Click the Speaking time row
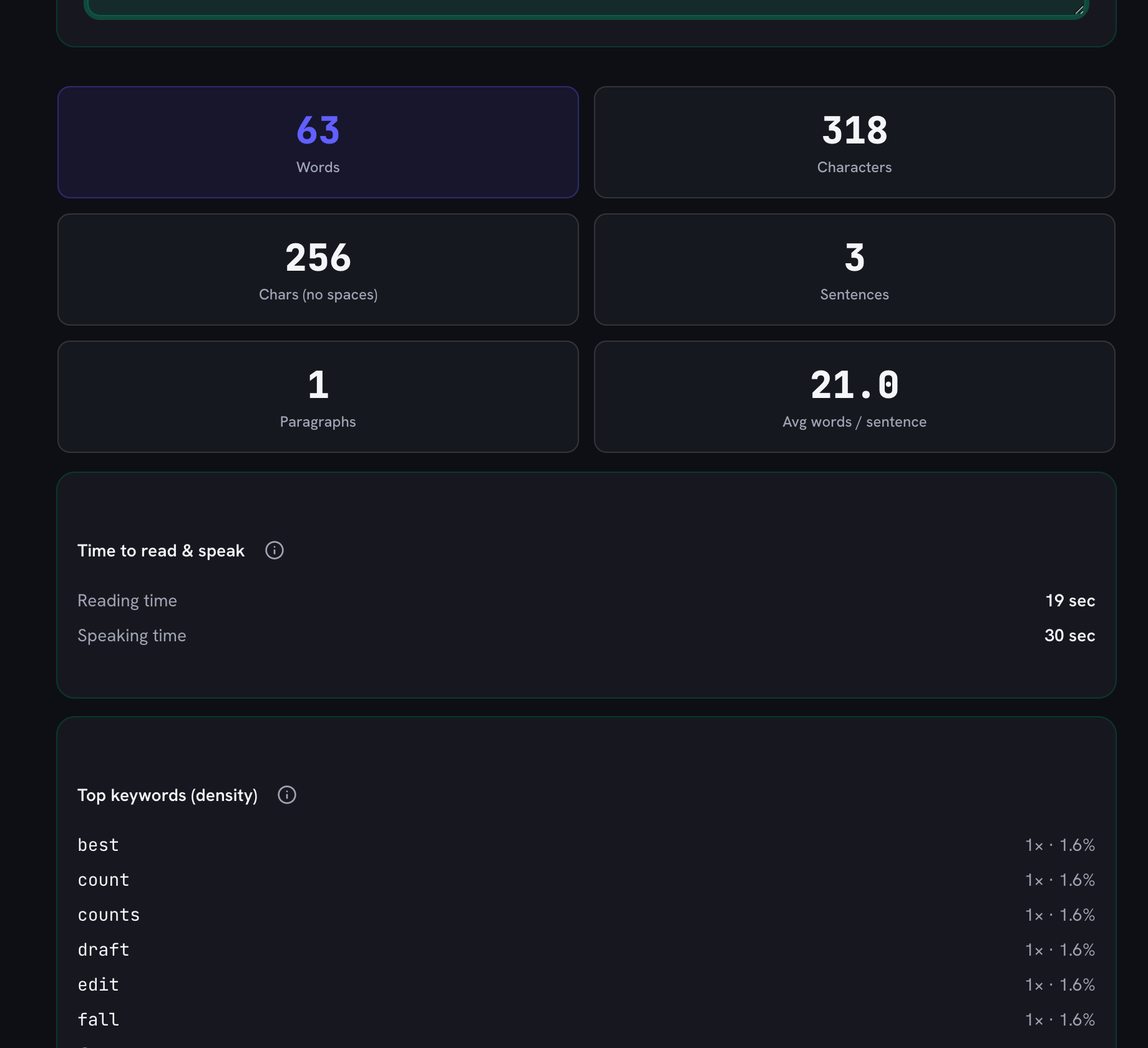Image resolution: width=1148 pixels, height=1048 pixels. click(x=586, y=635)
